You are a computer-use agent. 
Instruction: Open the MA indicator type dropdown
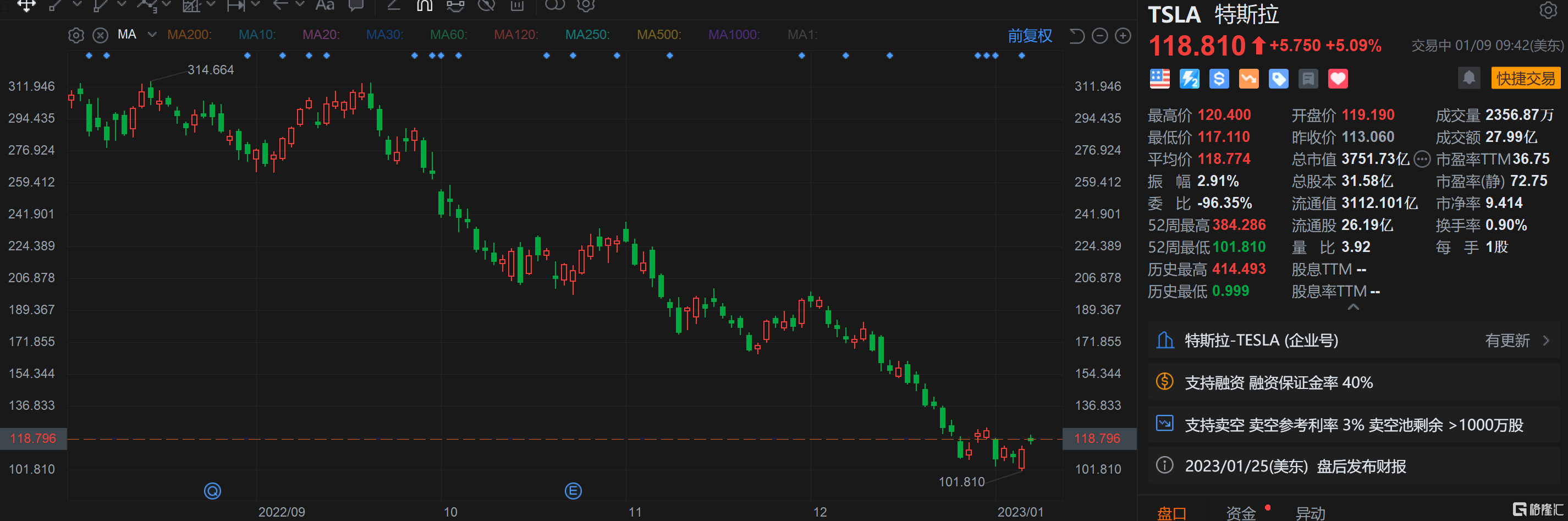152,35
